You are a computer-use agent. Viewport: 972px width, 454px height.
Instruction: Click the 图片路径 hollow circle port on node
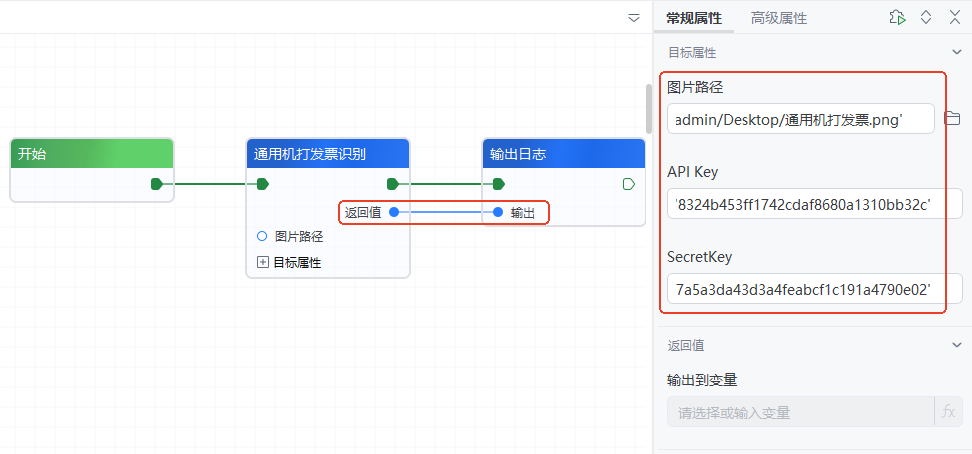pos(262,237)
